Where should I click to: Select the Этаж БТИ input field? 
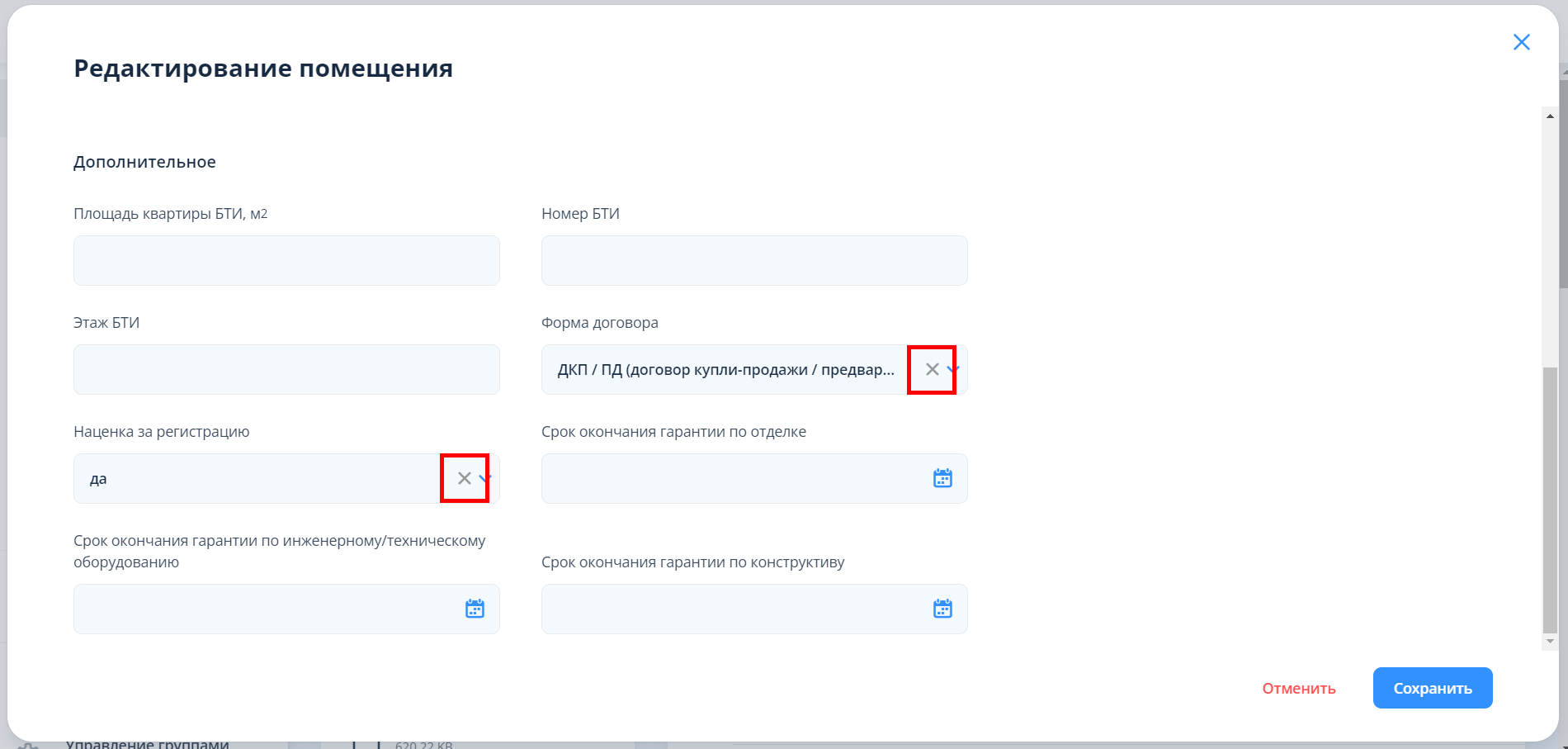[x=286, y=369]
